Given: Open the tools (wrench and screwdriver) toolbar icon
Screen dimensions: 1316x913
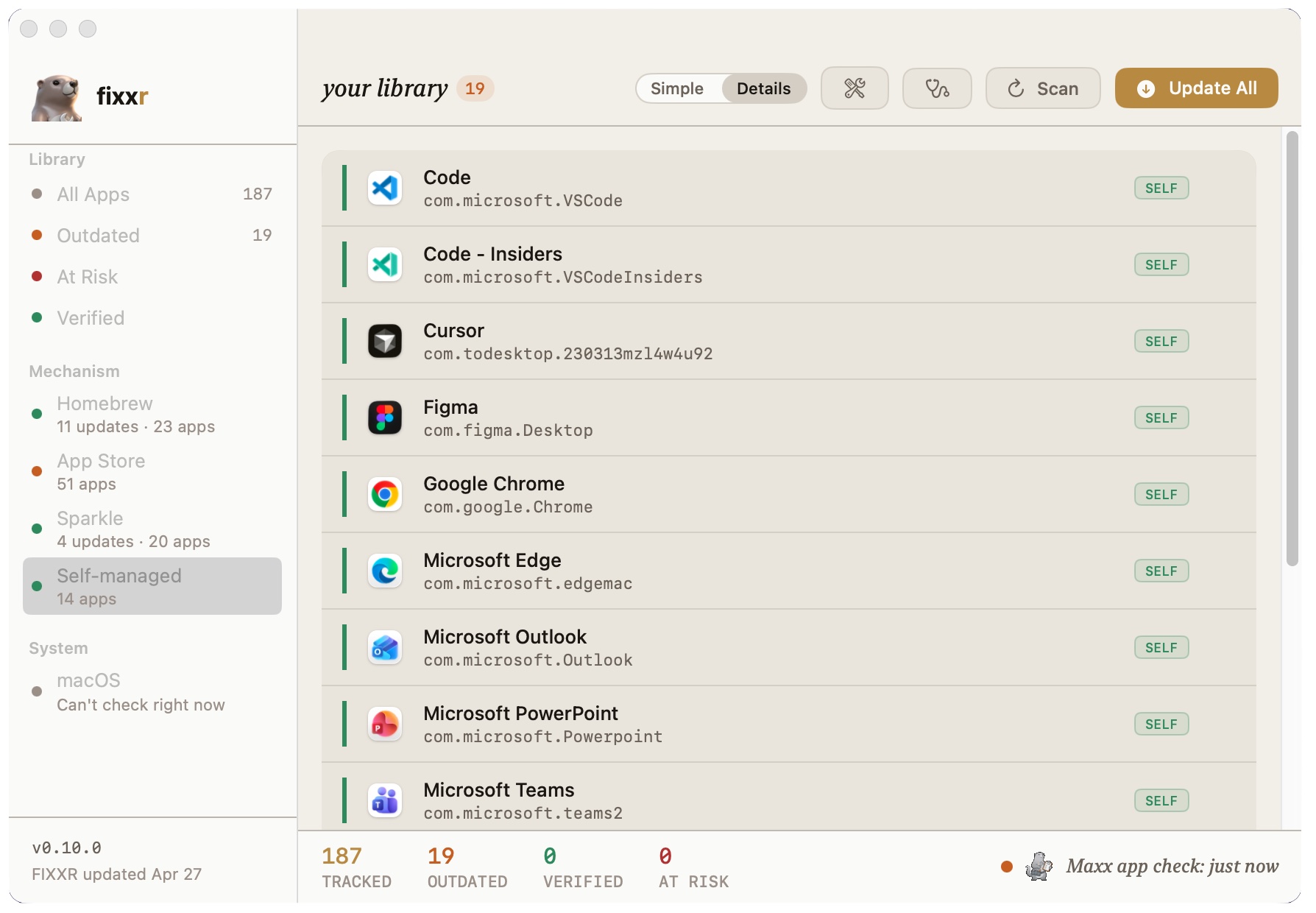Looking at the screenshot, I should pyautogui.click(x=855, y=88).
